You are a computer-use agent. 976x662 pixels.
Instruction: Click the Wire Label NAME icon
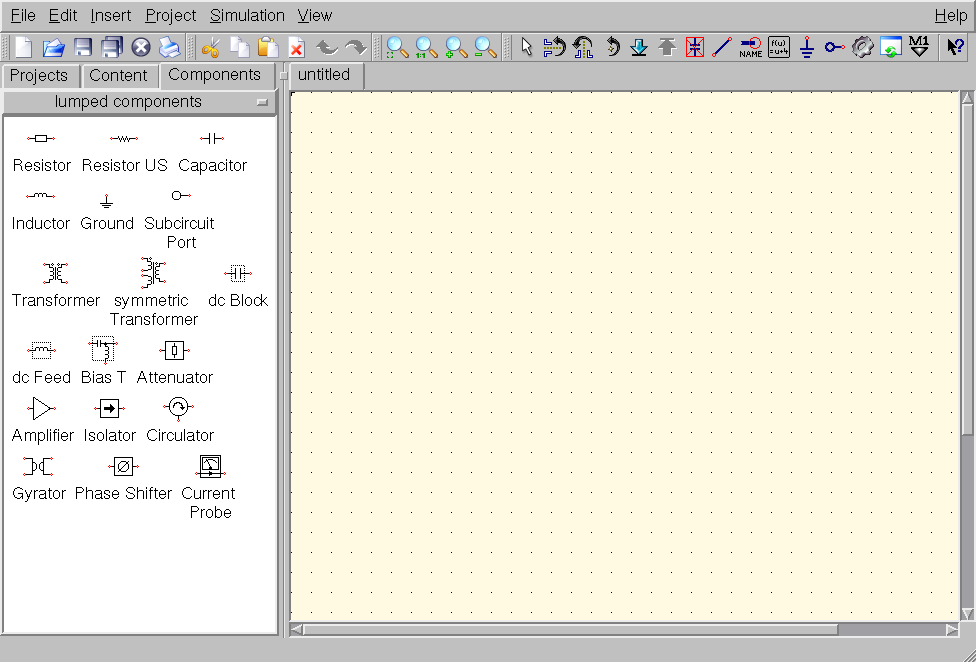750,47
